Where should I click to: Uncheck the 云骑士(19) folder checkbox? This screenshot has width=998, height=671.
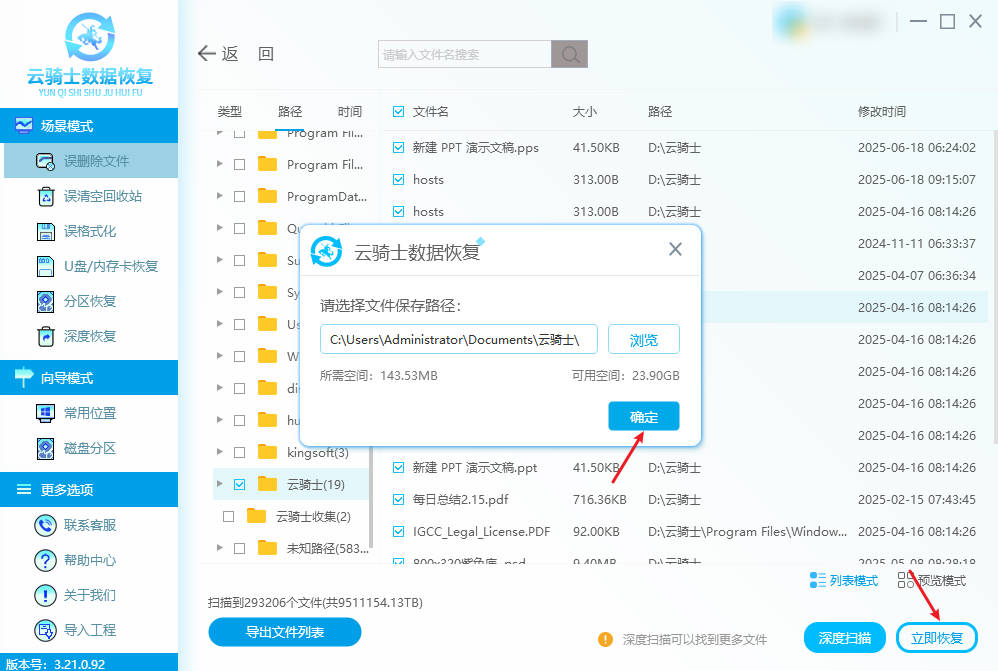[239, 484]
